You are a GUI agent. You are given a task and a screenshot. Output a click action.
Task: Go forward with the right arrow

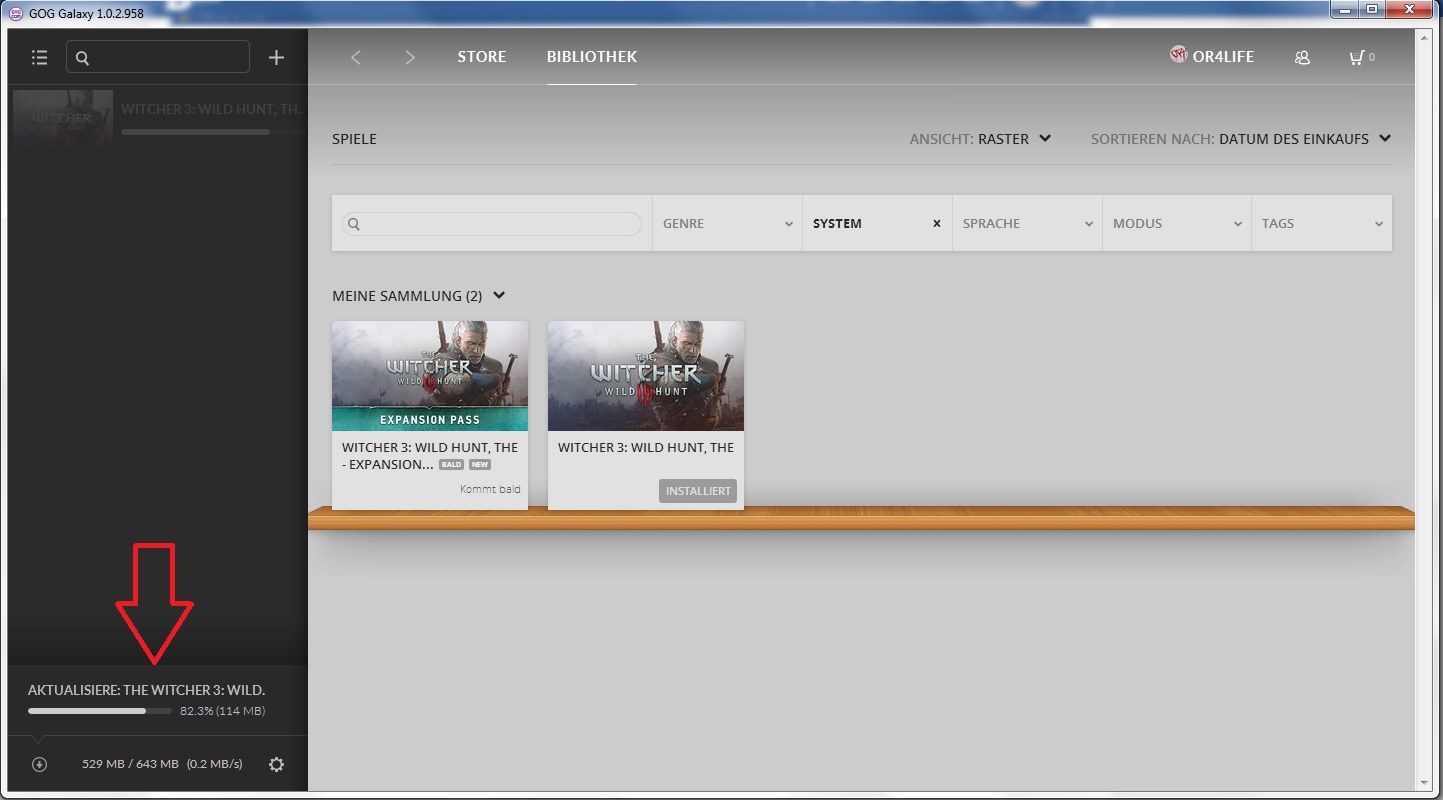pyautogui.click(x=410, y=58)
